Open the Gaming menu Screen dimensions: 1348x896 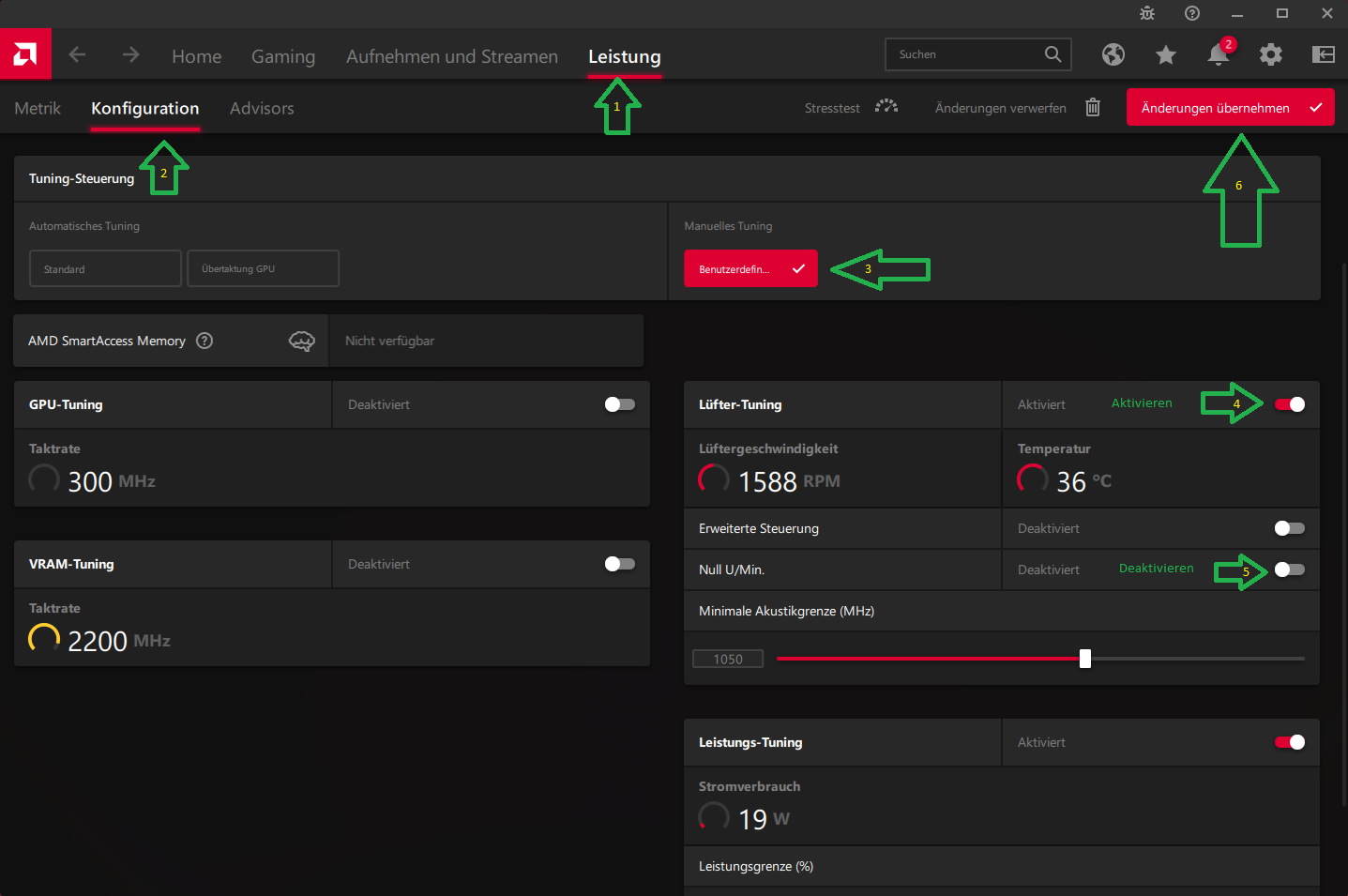click(x=283, y=56)
